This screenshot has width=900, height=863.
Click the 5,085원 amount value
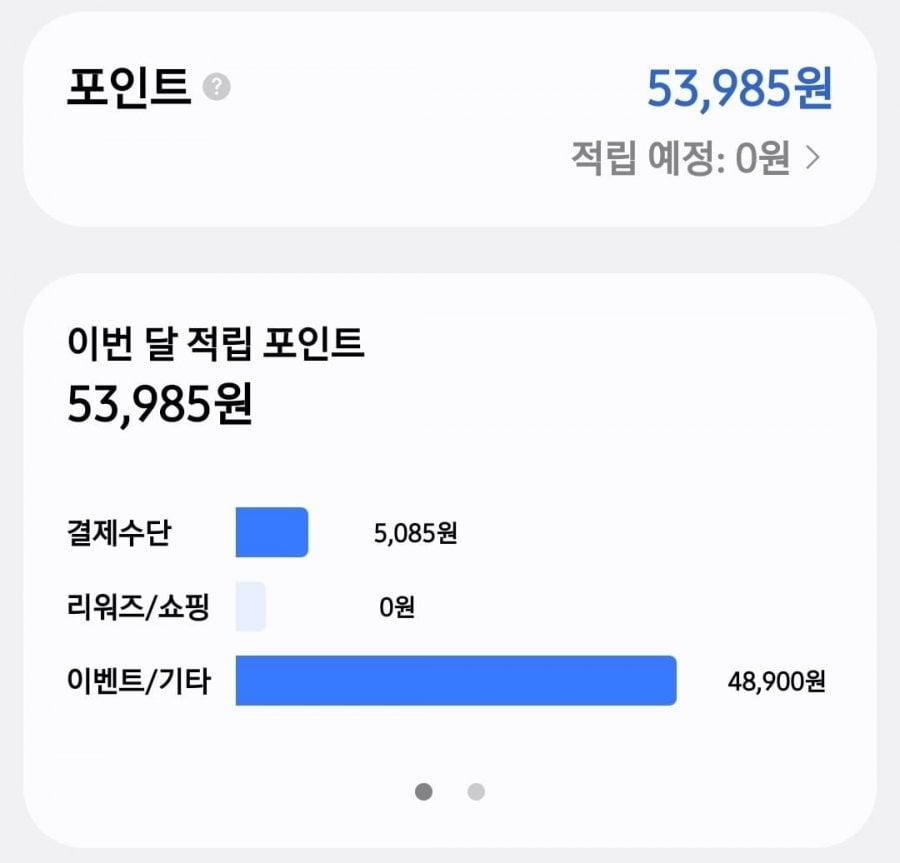click(x=416, y=533)
